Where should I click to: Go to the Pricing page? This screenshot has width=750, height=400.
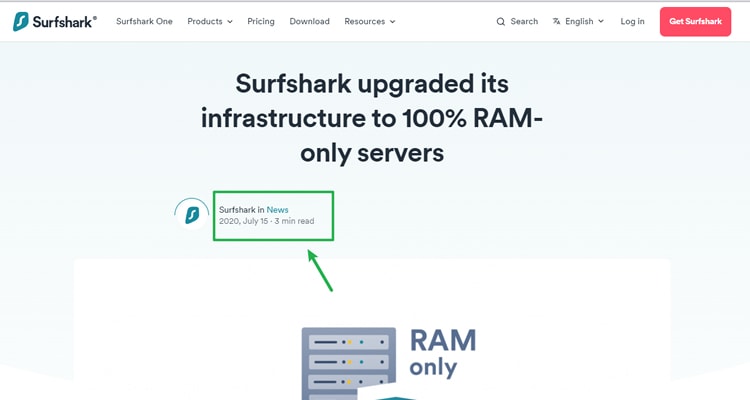click(261, 22)
